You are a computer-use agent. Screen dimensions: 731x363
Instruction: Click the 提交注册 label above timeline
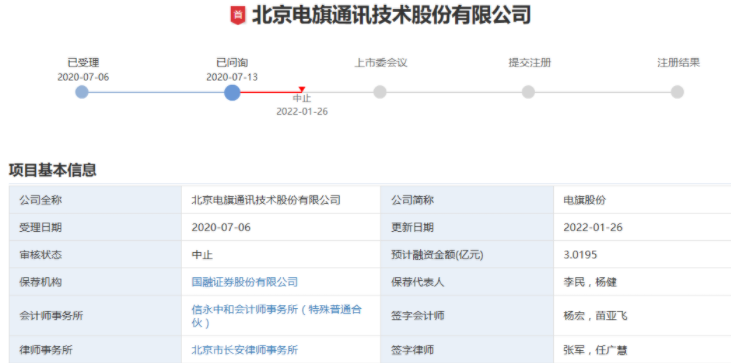[x=530, y=63]
